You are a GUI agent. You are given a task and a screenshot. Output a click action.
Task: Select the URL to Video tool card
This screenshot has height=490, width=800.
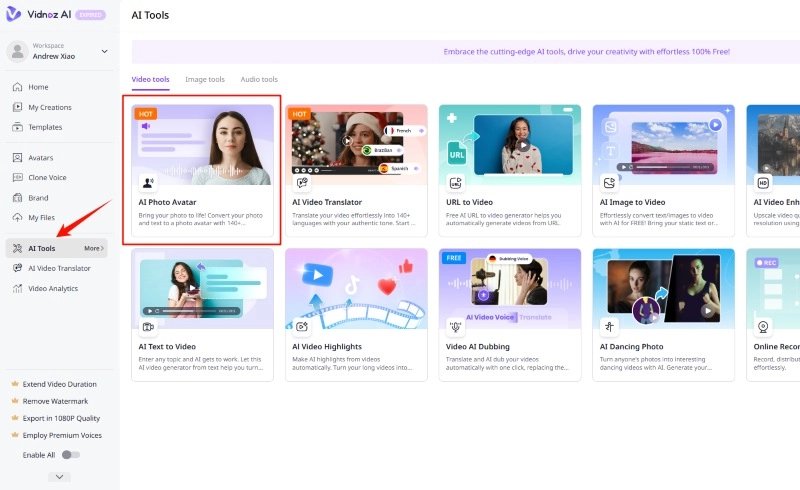point(508,170)
